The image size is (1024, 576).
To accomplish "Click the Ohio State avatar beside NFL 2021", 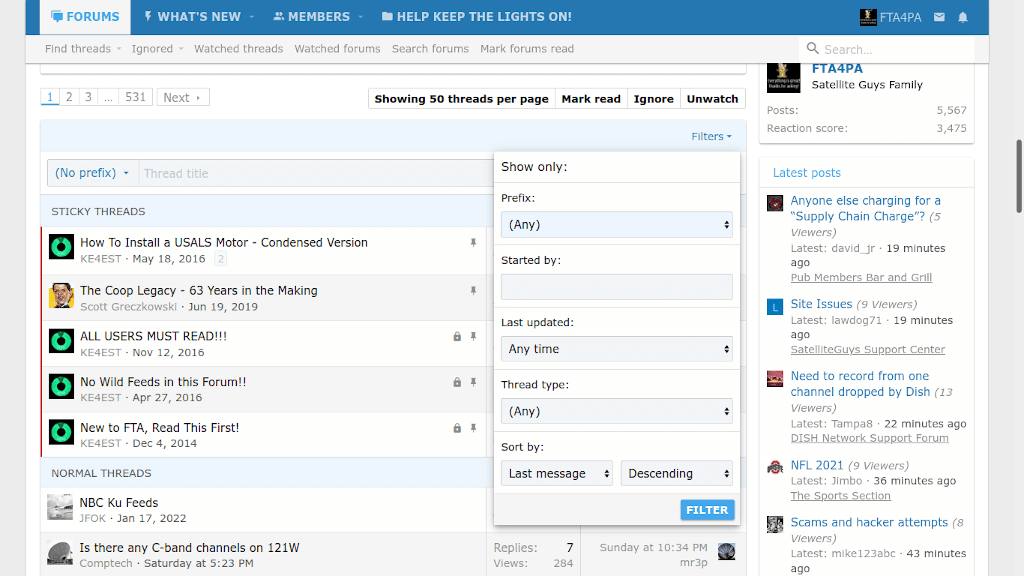I will pyautogui.click(x=775, y=468).
